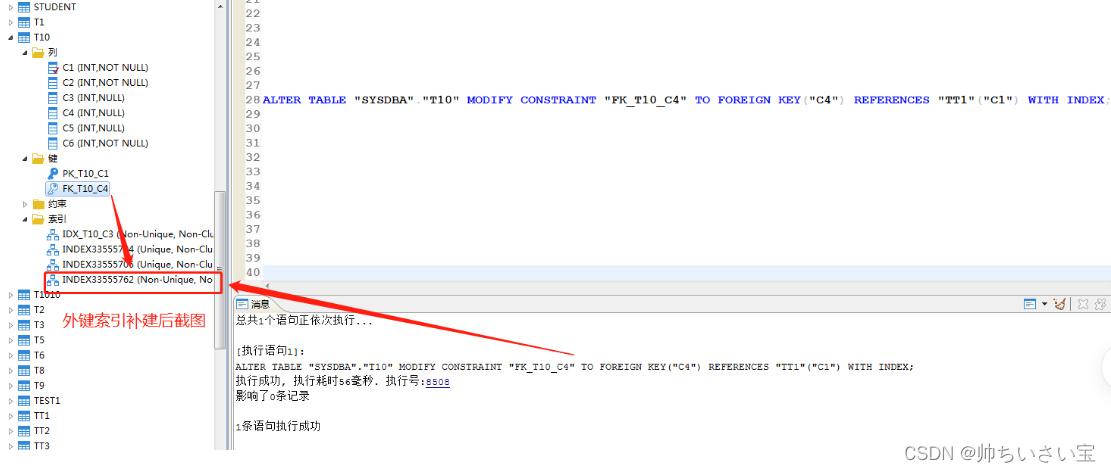The width and height of the screenshot is (1111, 472).
Task: Click the grayed remove all messages icon
Action: click(1100, 304)
